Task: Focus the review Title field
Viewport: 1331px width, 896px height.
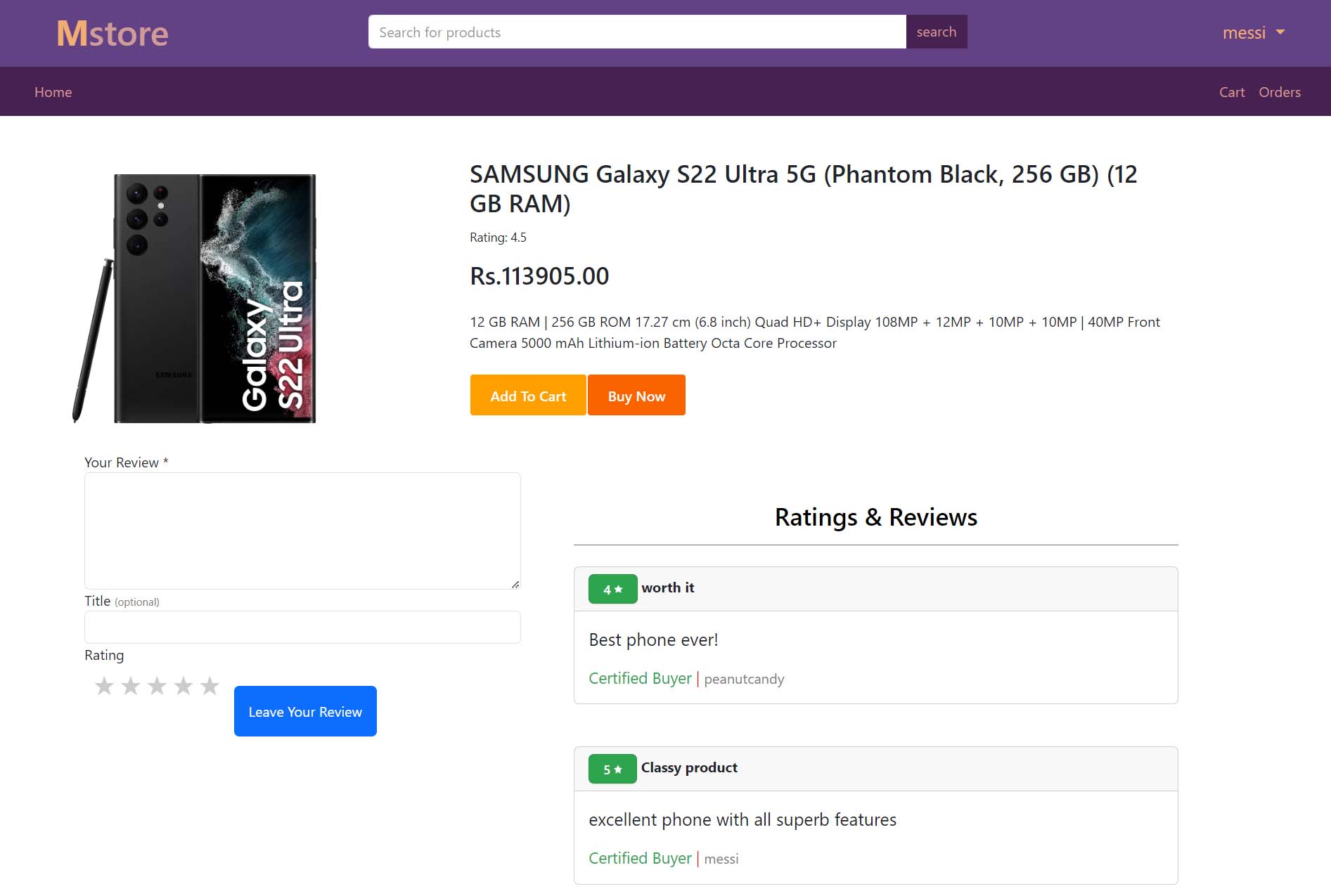Action: pos(302,627)
